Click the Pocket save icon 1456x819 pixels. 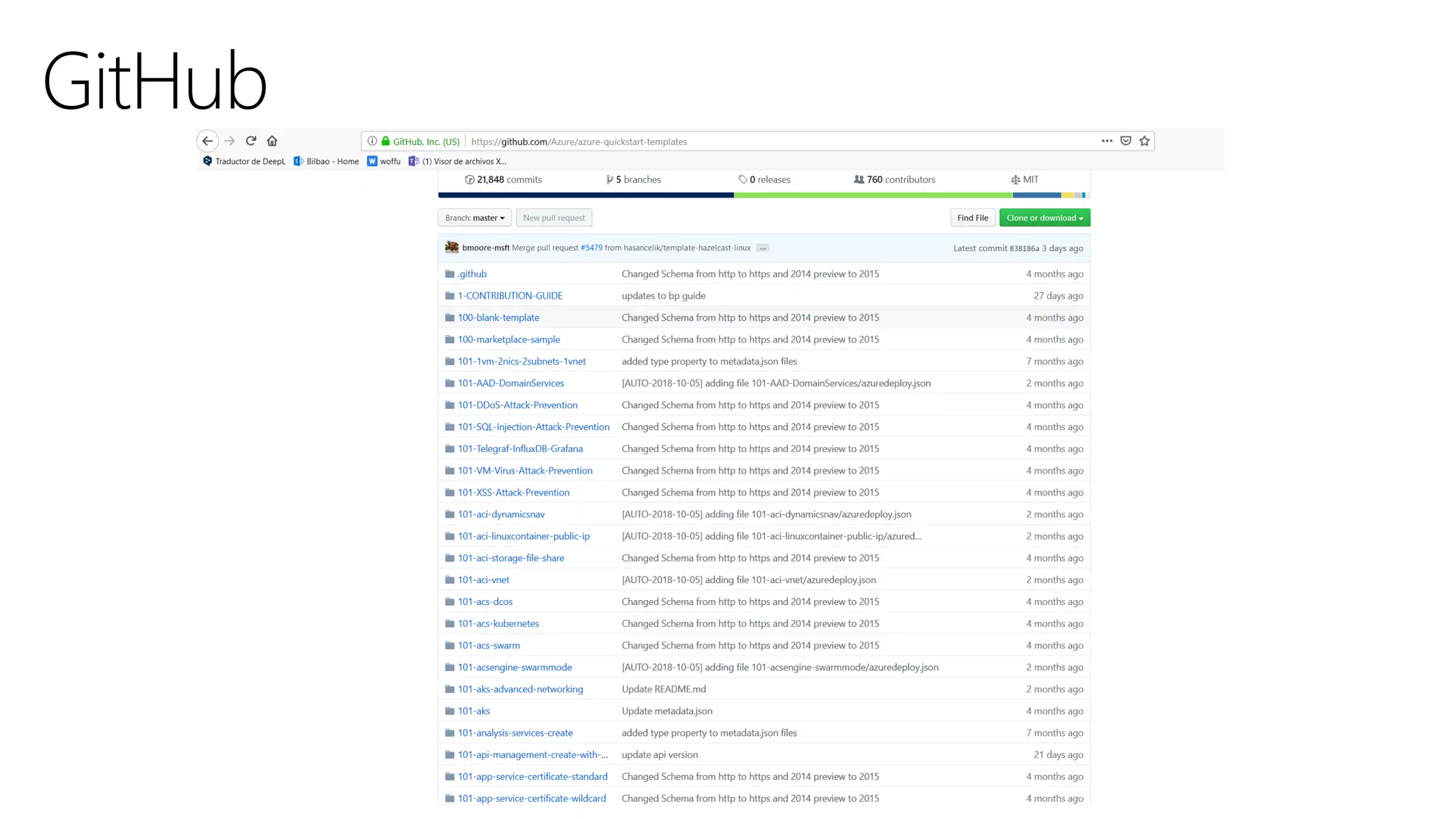pos(1126,141)
